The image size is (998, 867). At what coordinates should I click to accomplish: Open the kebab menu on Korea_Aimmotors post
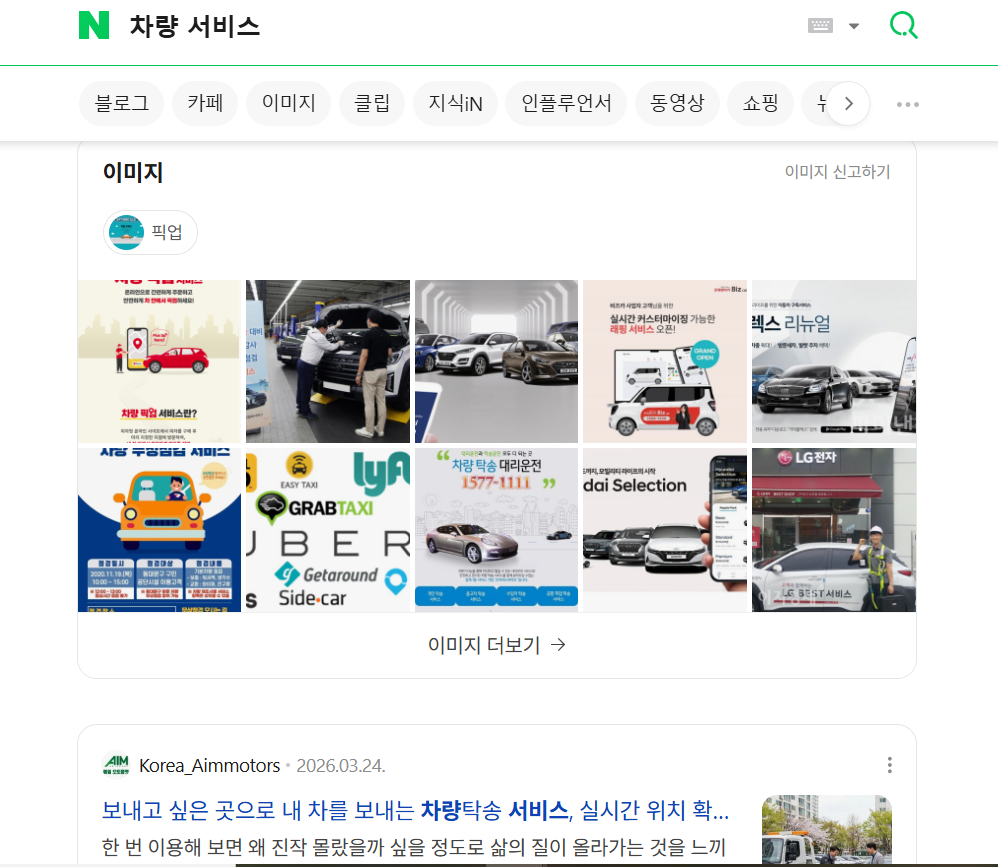tap(889, 765)
